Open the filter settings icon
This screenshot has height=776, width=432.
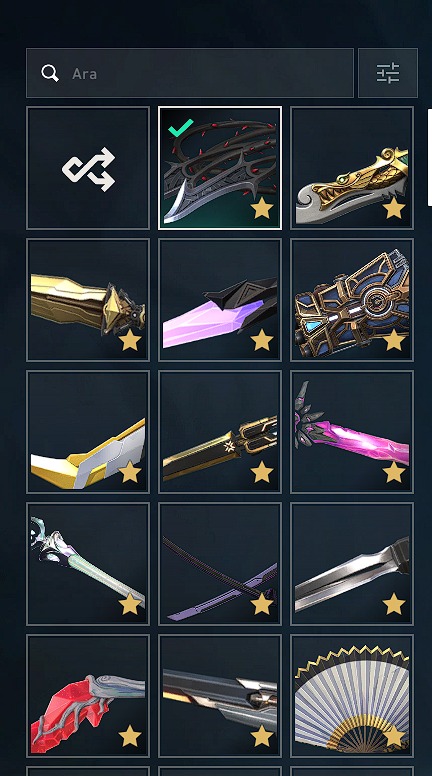pyautogui.click(x=387, y=73)
